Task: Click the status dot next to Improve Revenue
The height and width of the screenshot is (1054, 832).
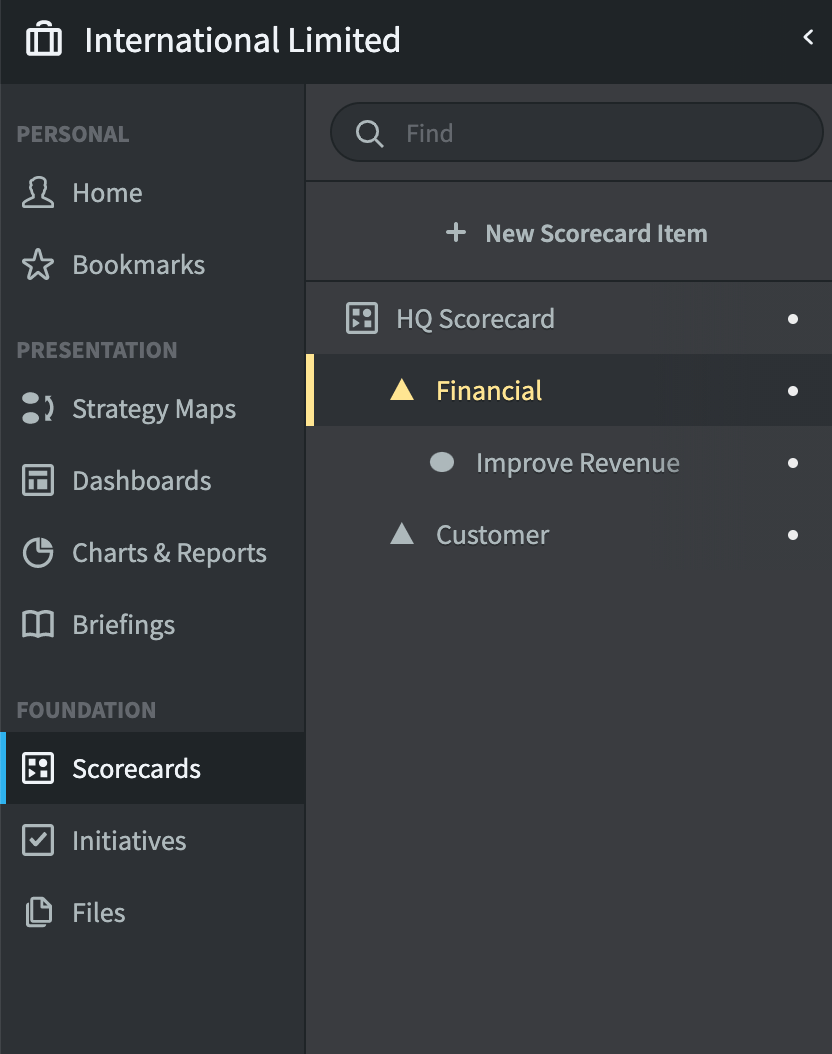Action: (x=792, y=463)
